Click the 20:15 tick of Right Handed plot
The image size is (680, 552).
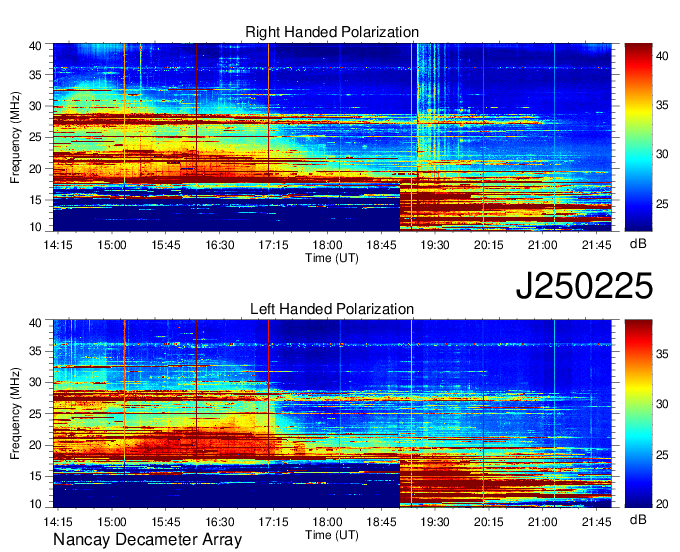pyautogui.click(x=489, y=245)
